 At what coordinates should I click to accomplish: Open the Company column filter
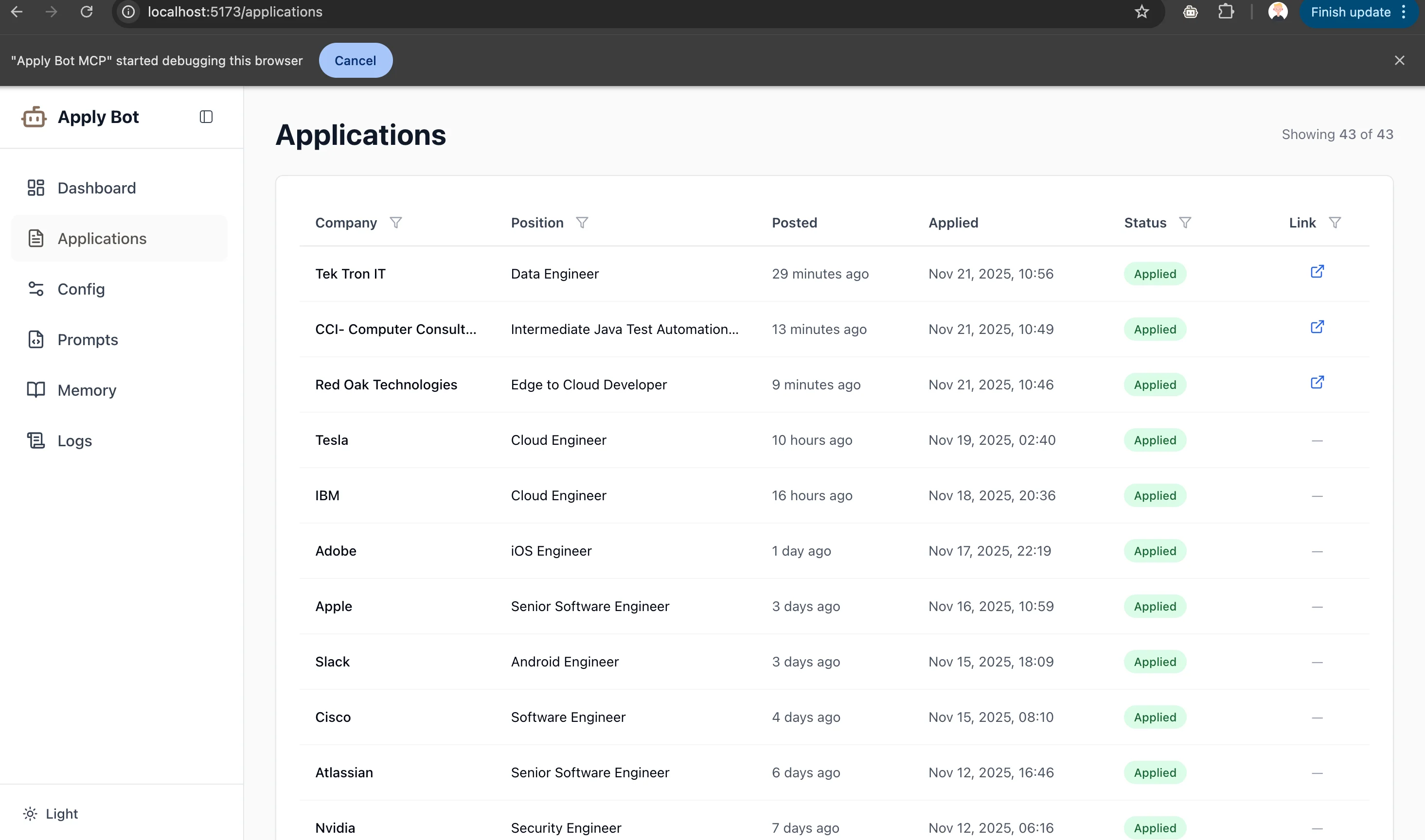[x=396, y=222]
